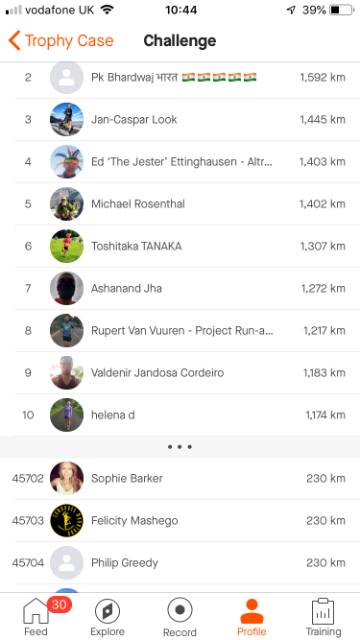Open Sophie Barker's profile picture
This screenshot has height=640, width=360.
(x=67, y=478)
